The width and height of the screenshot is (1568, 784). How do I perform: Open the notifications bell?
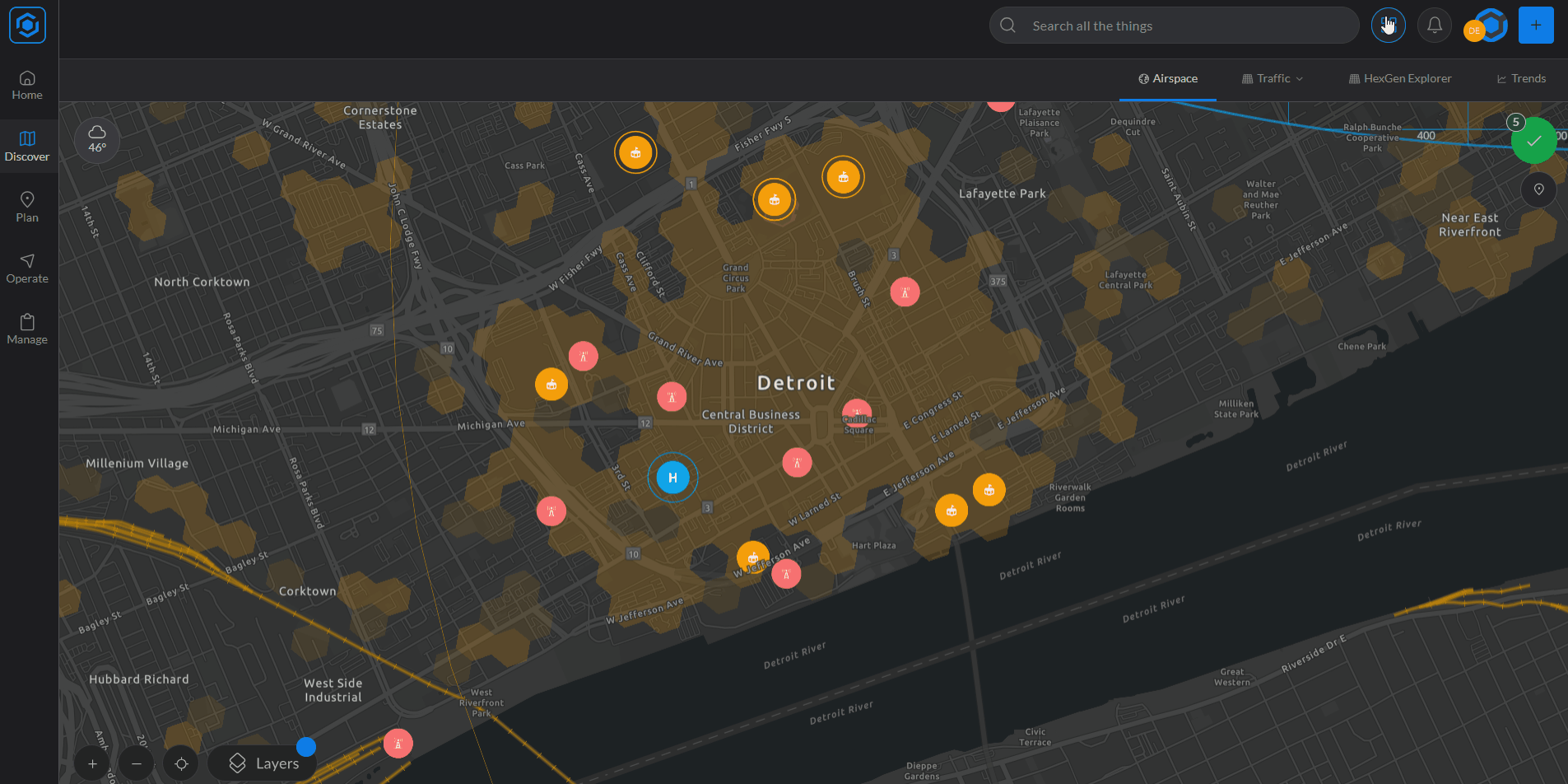1434,26
